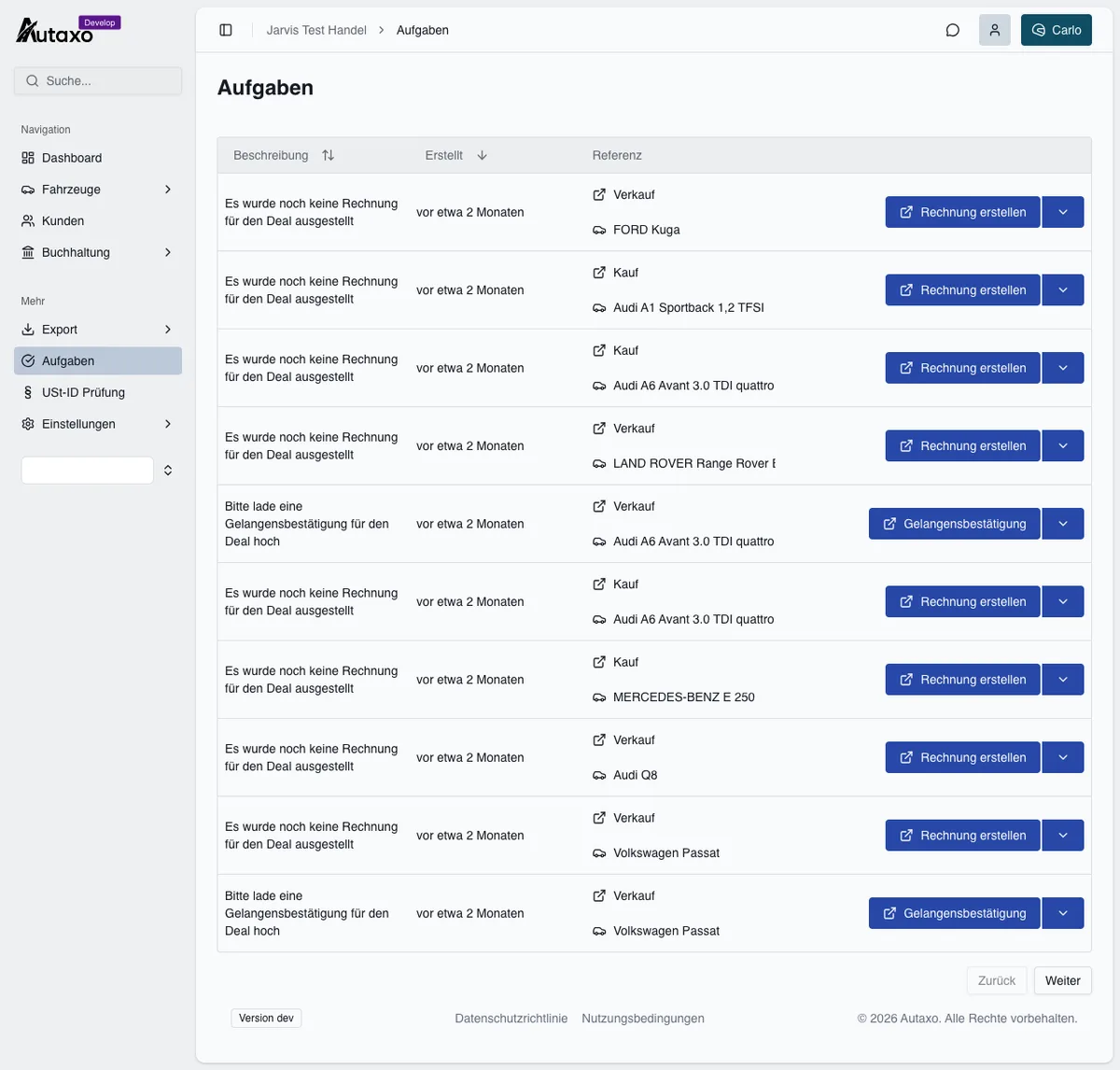The height and width of the screenshot is (1070, 1120).
Task: Click car icon next to Audi Q8
Action: 599,775
